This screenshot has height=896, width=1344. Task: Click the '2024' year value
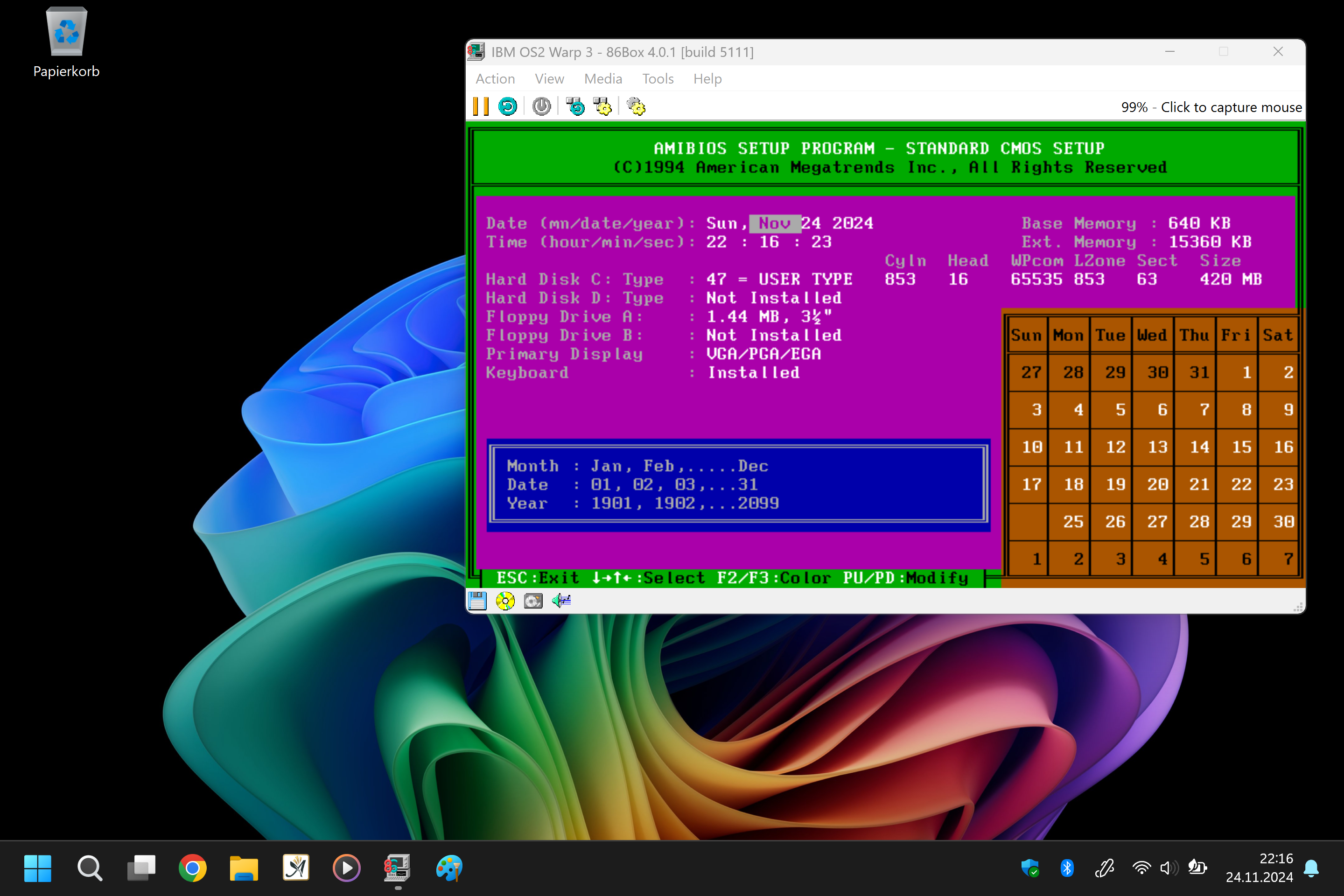point(853,224)
